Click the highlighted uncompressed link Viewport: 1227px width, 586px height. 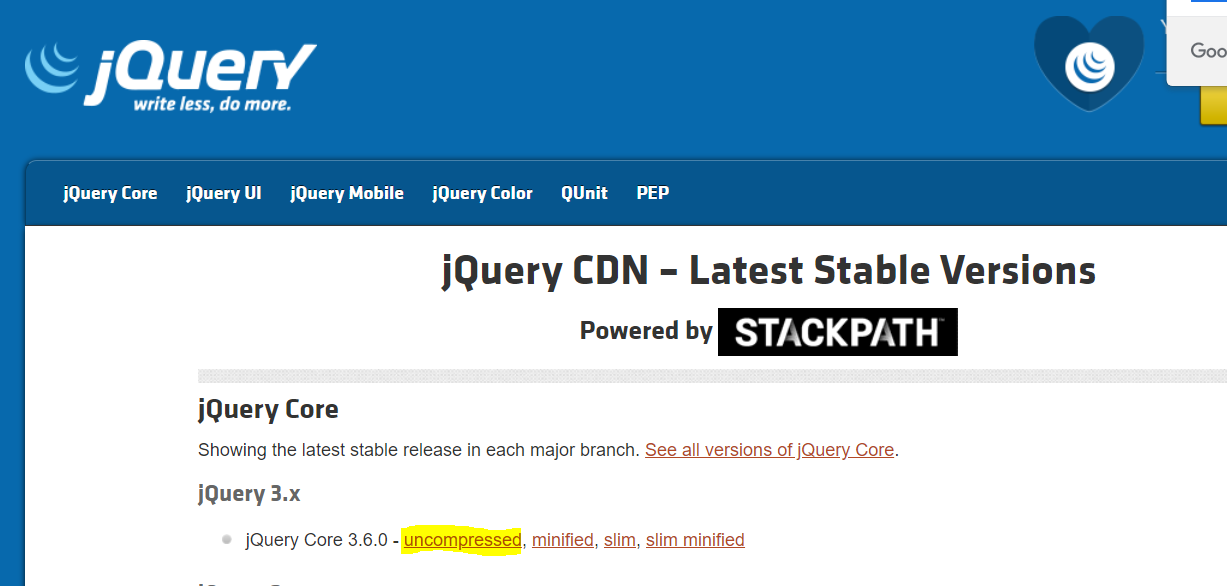(462, 540)
